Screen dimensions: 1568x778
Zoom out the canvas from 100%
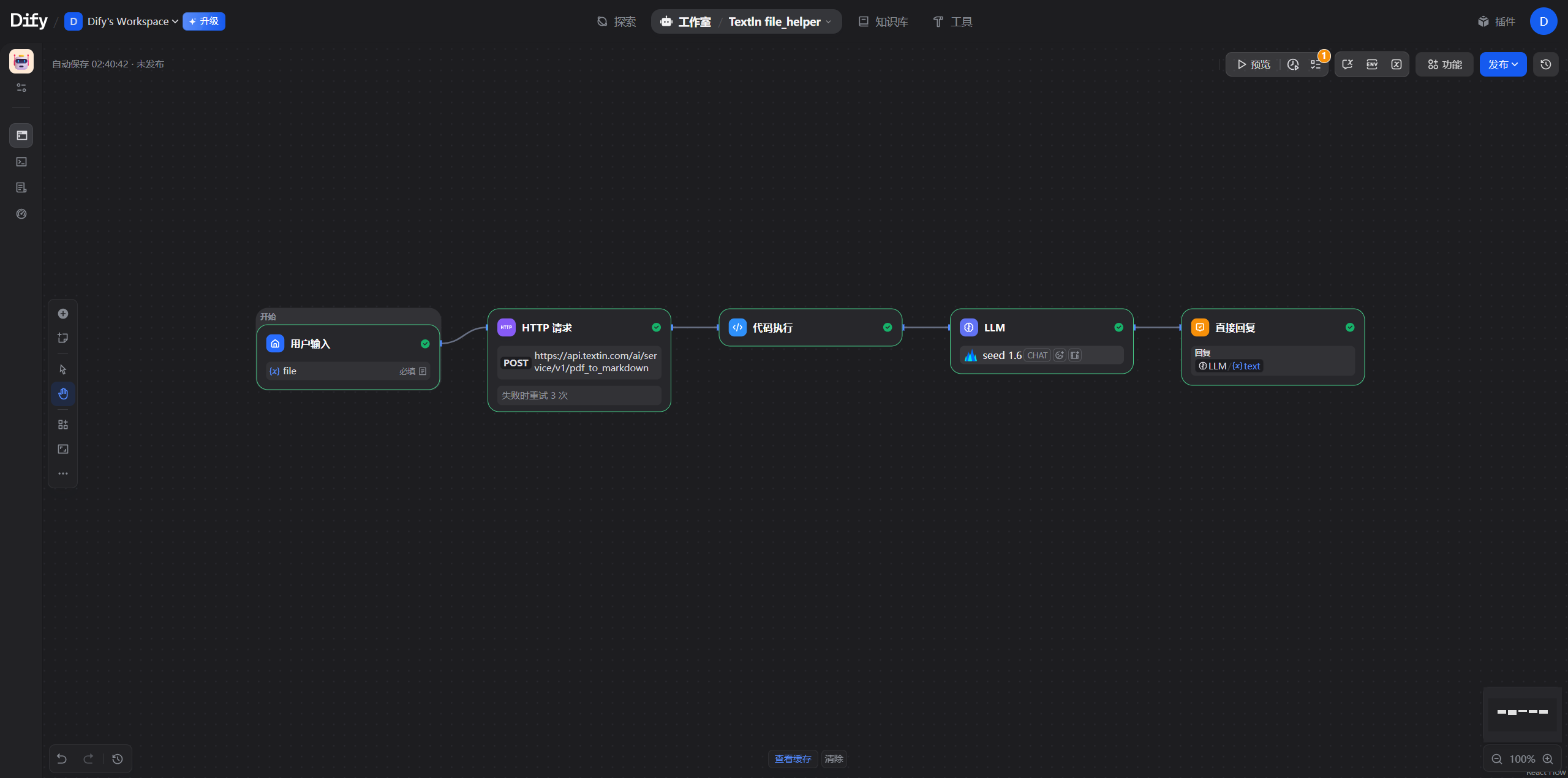point(1496,758)
